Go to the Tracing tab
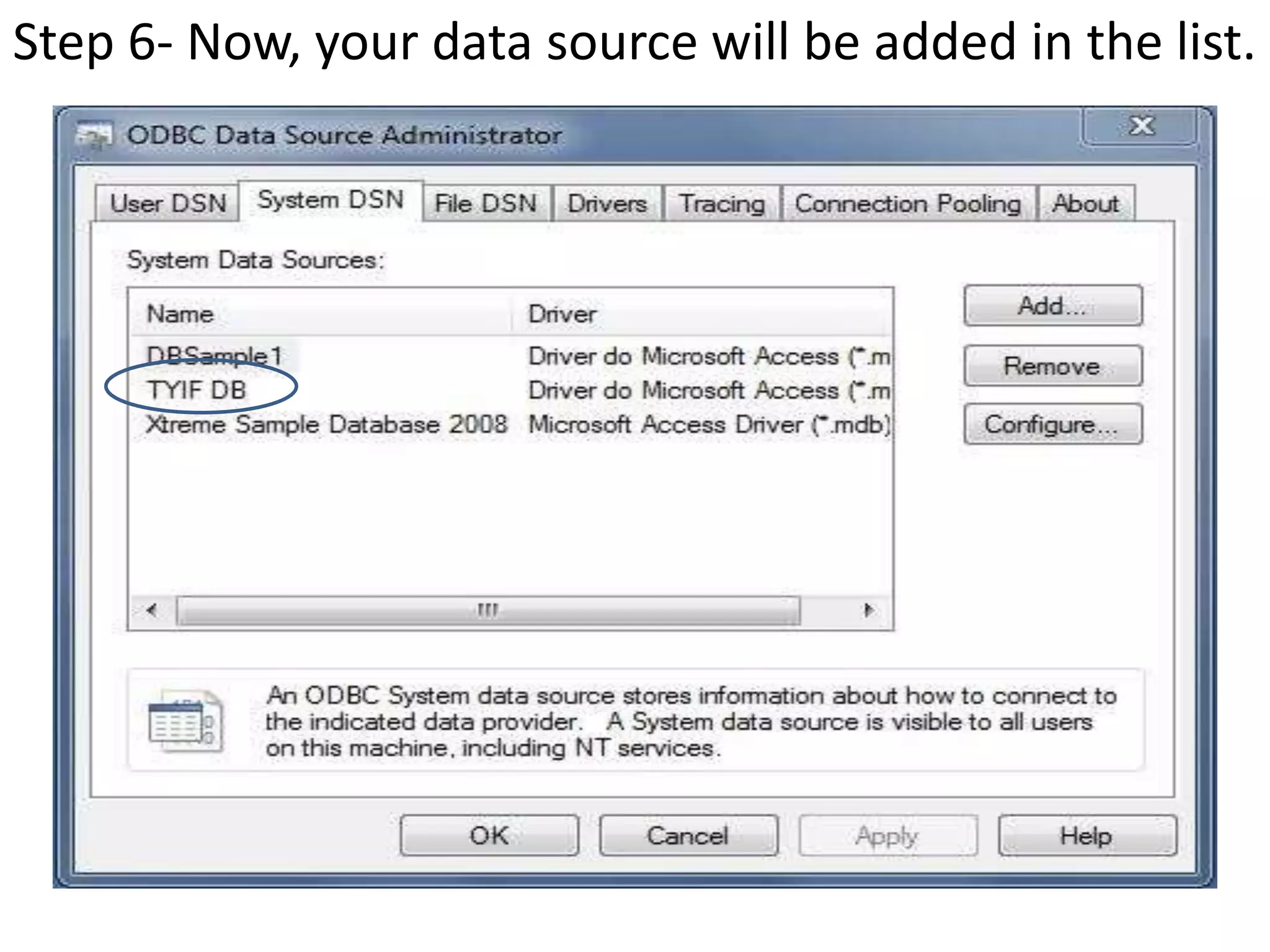Viewport: 1270px width, 952px height. 721,204
